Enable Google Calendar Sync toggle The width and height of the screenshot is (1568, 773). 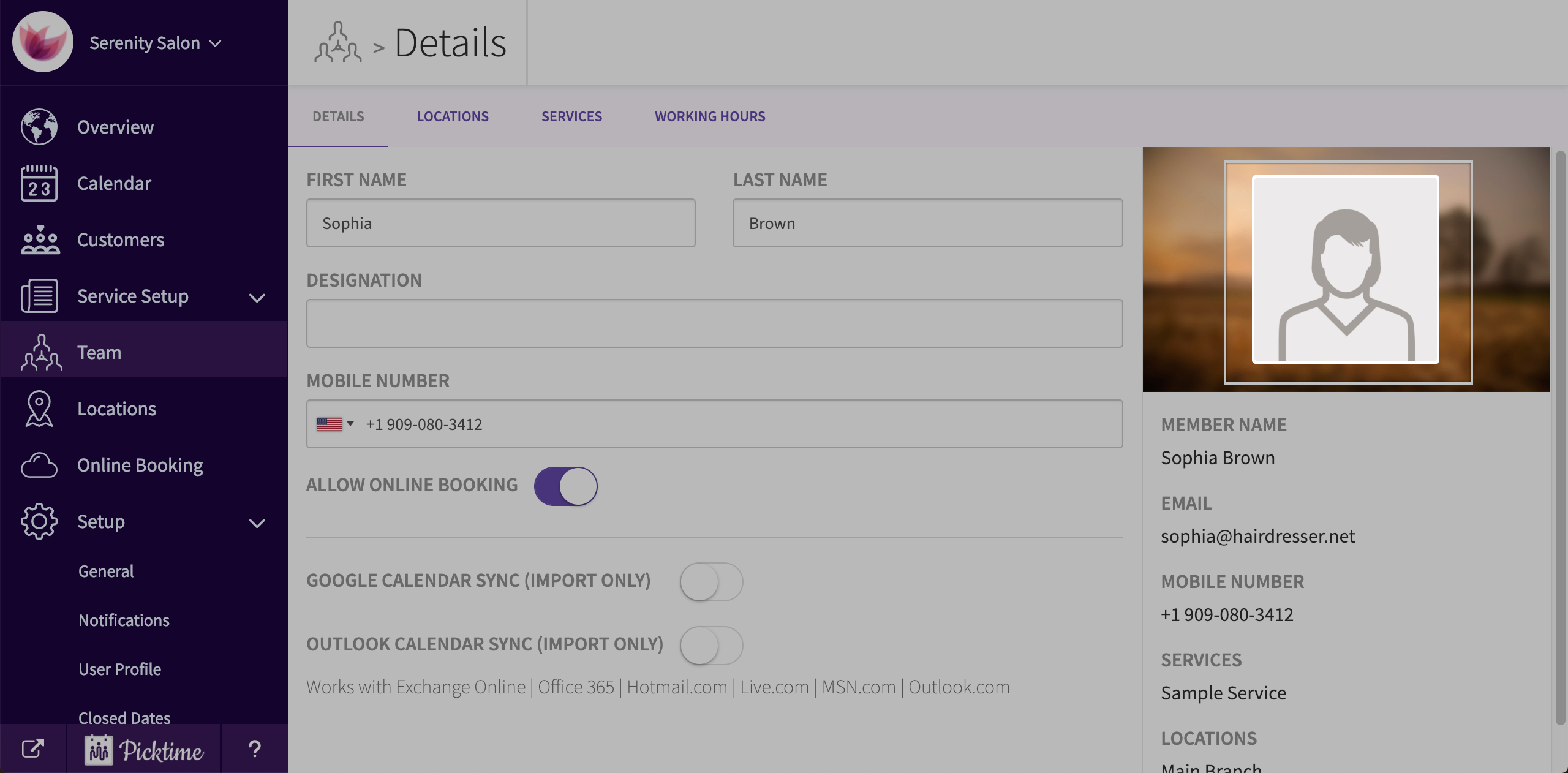point(711,582)
